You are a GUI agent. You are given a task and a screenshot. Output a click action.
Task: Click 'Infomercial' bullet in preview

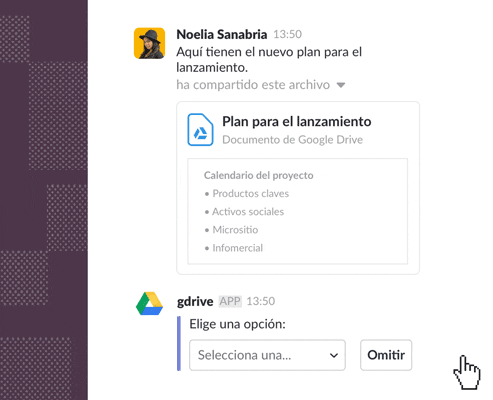pyautogui.click(x=238, y=248)
